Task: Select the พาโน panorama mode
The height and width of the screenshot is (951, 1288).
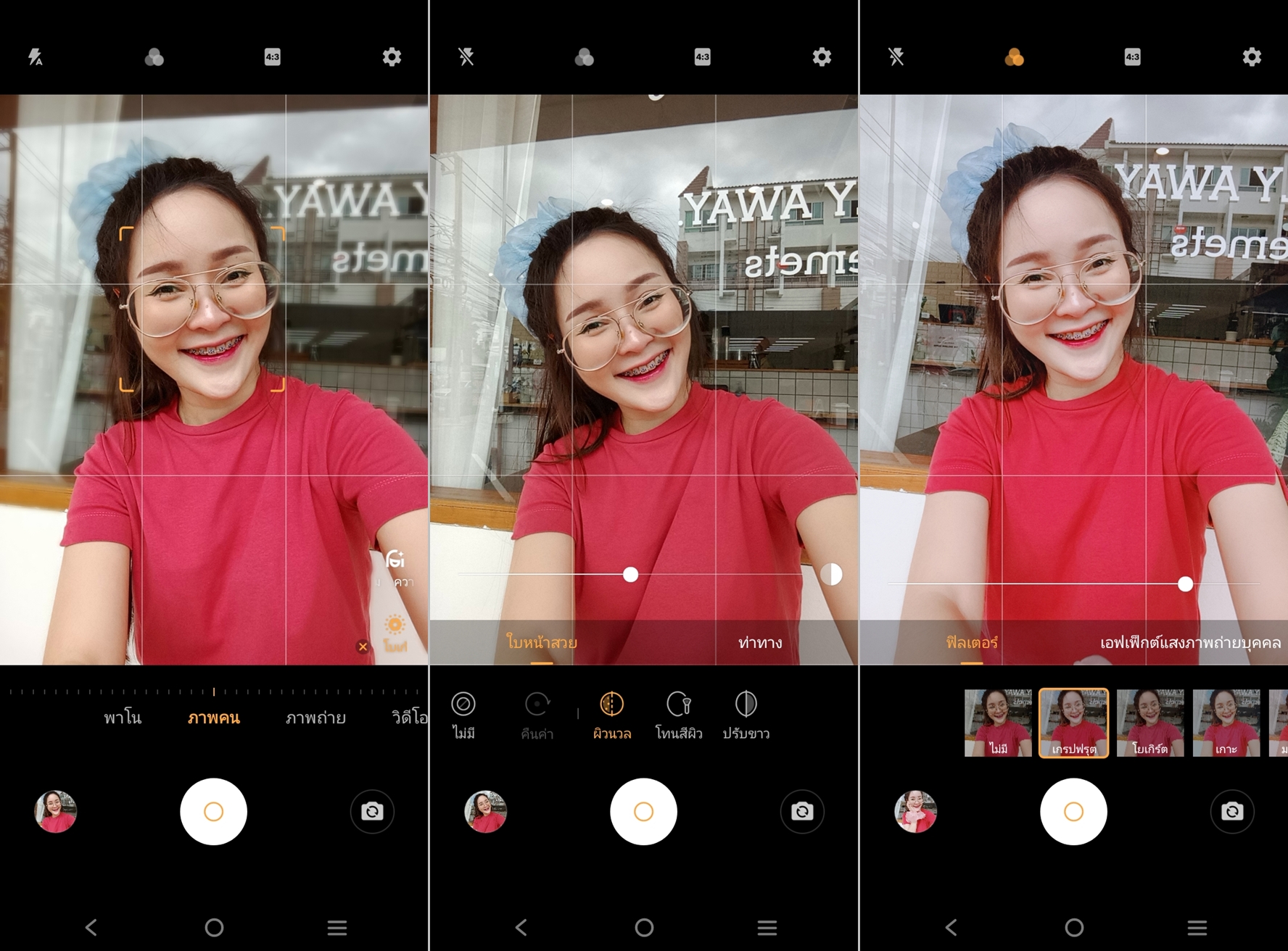Action: pos(123,718)
